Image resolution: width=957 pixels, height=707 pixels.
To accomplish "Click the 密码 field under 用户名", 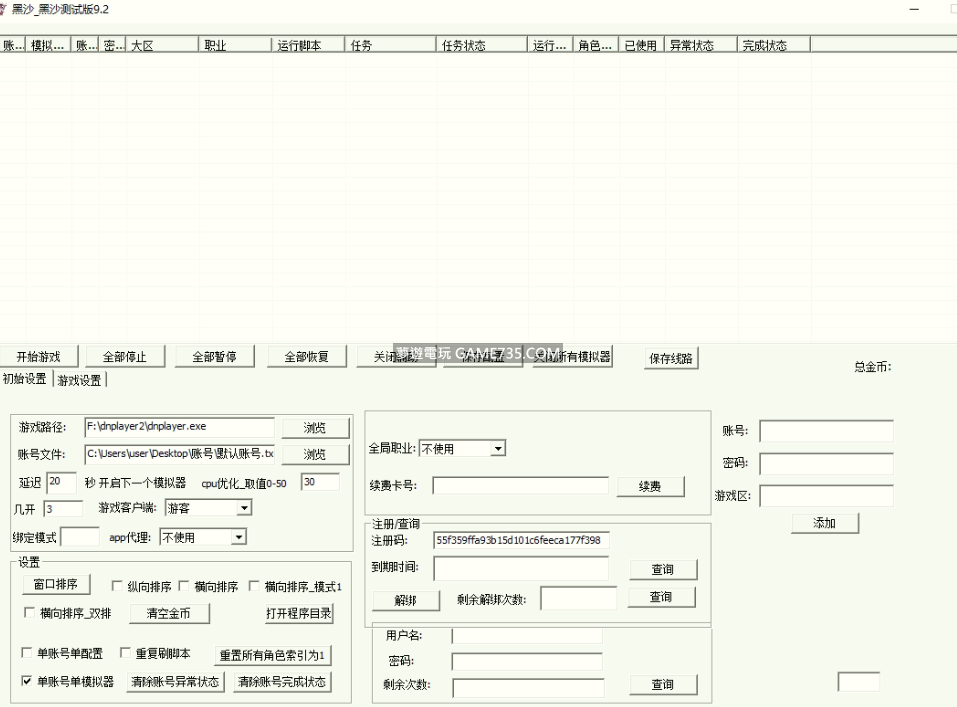I will [527, 661].
